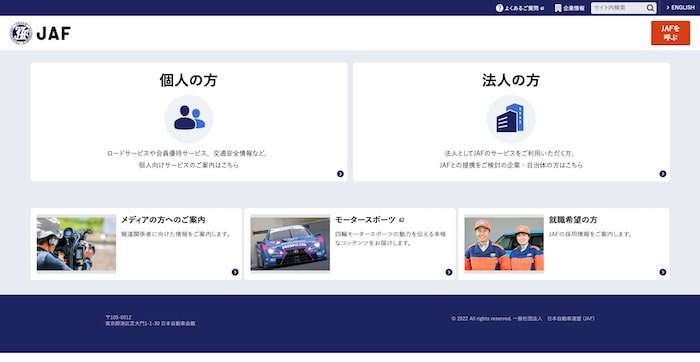Click text JAFとの提携をご検討の企業・自治体
This screenshot has width=700, height=362.
511,165
